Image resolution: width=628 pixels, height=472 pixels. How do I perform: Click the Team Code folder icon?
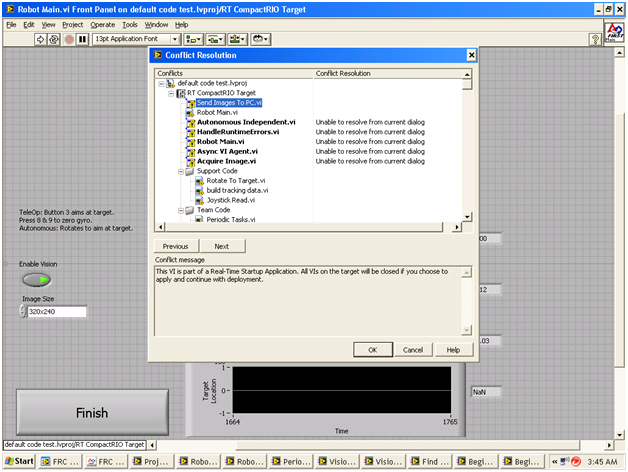(x=190, y=210)
